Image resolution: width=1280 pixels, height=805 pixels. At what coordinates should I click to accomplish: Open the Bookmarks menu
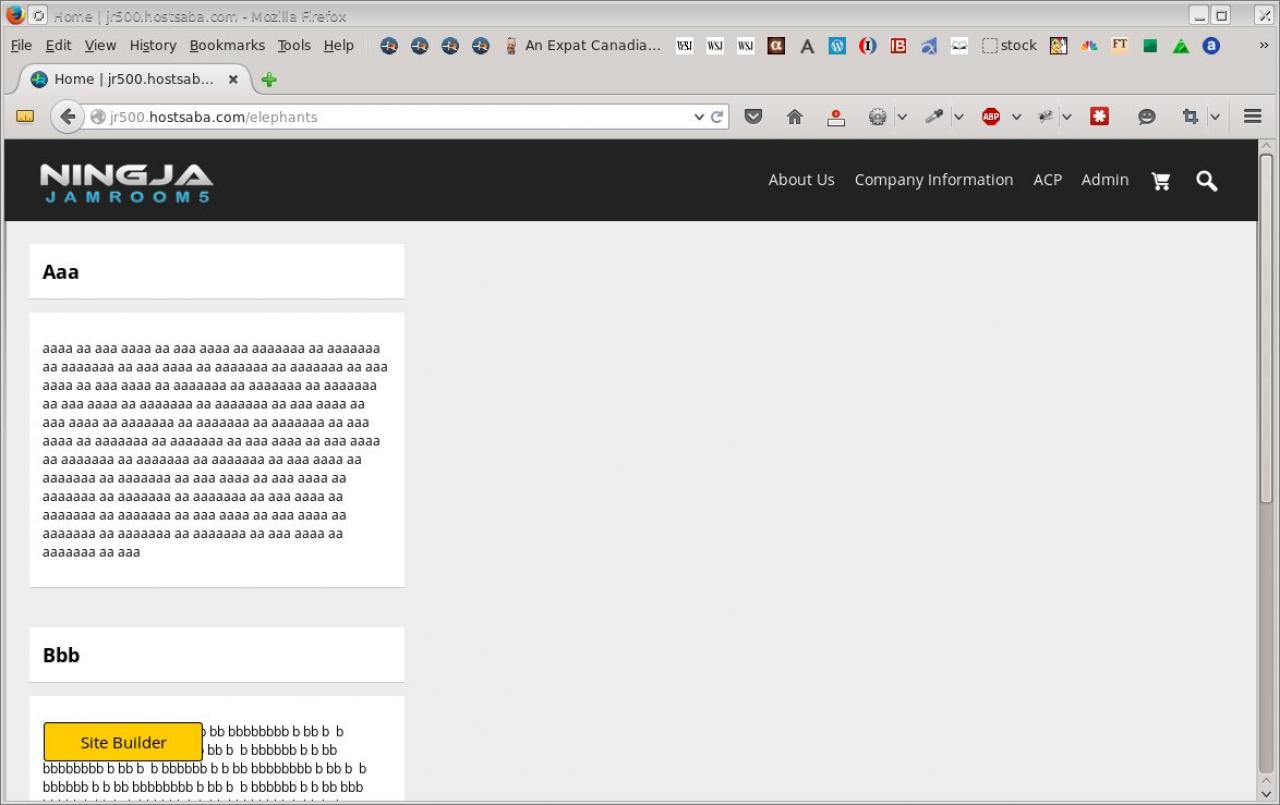(x=227, y=46)
